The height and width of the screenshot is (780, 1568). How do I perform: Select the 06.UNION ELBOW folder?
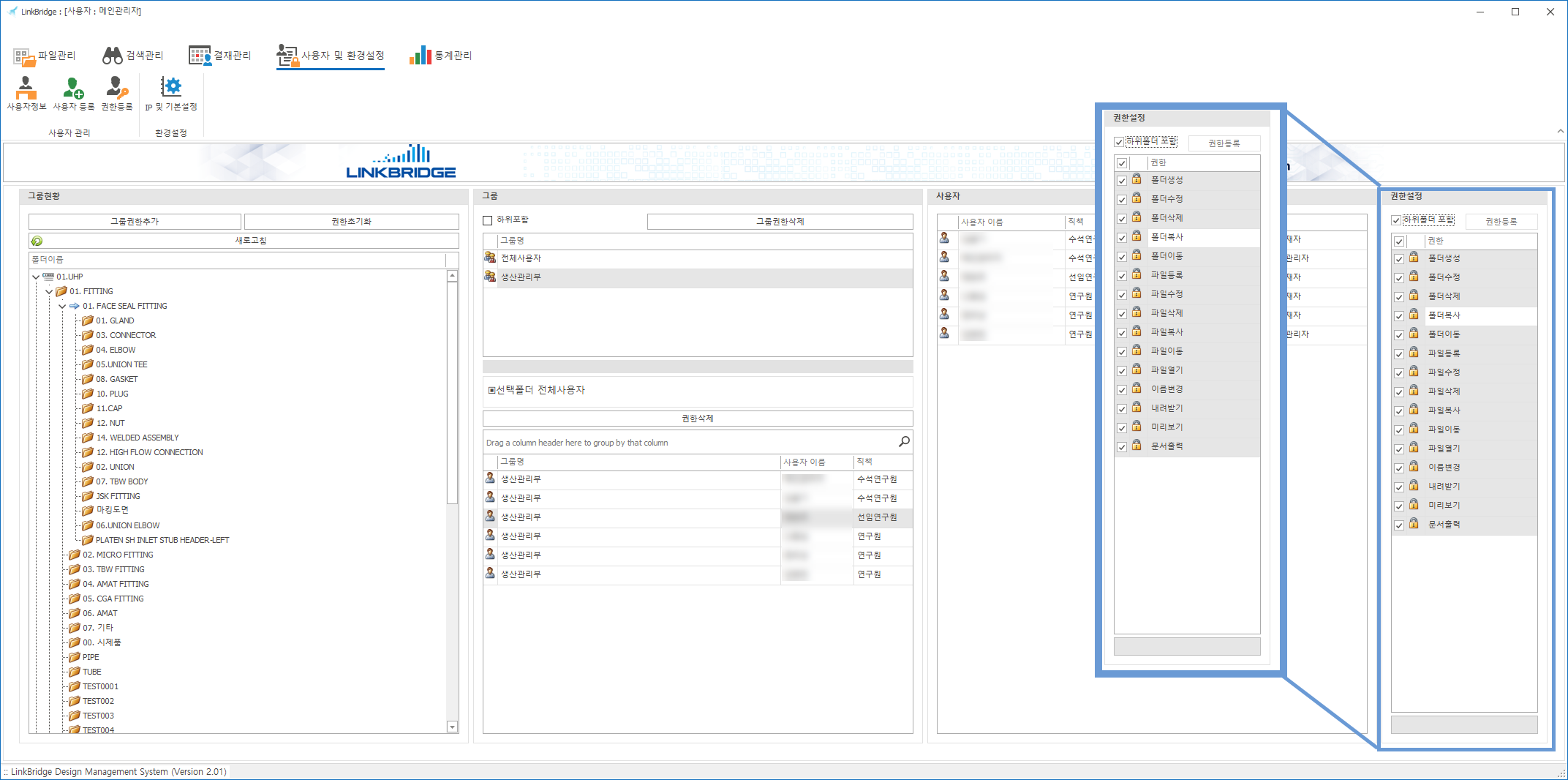pyautogui.click(x=127, y=525)
